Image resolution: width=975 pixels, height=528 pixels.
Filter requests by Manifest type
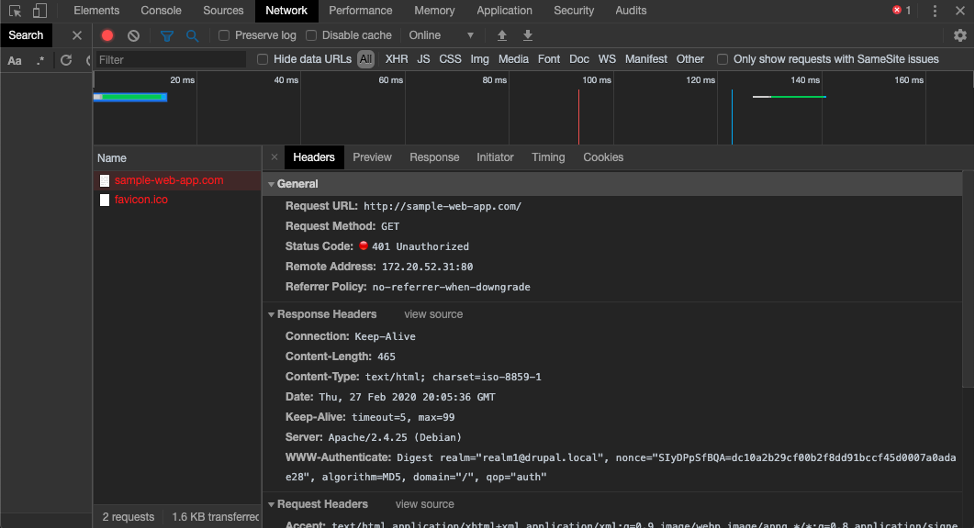pos(646,59)
